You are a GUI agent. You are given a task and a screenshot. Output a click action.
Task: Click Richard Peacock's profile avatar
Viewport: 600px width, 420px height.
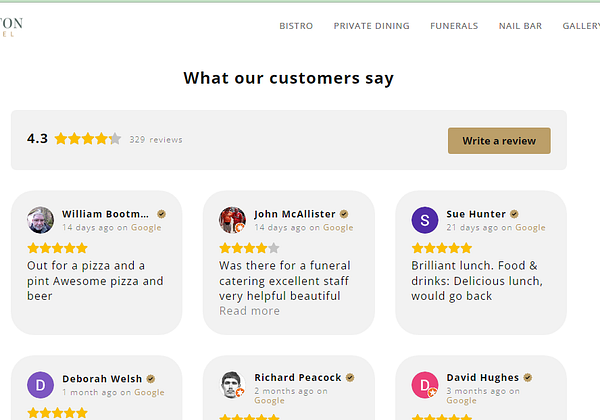(x=232, y=385)
